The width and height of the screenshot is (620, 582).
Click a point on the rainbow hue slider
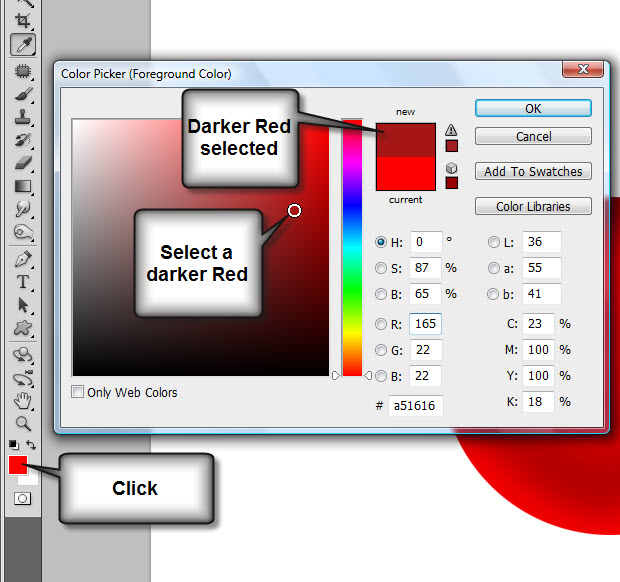pyautogui.click(x=352, y=248)
